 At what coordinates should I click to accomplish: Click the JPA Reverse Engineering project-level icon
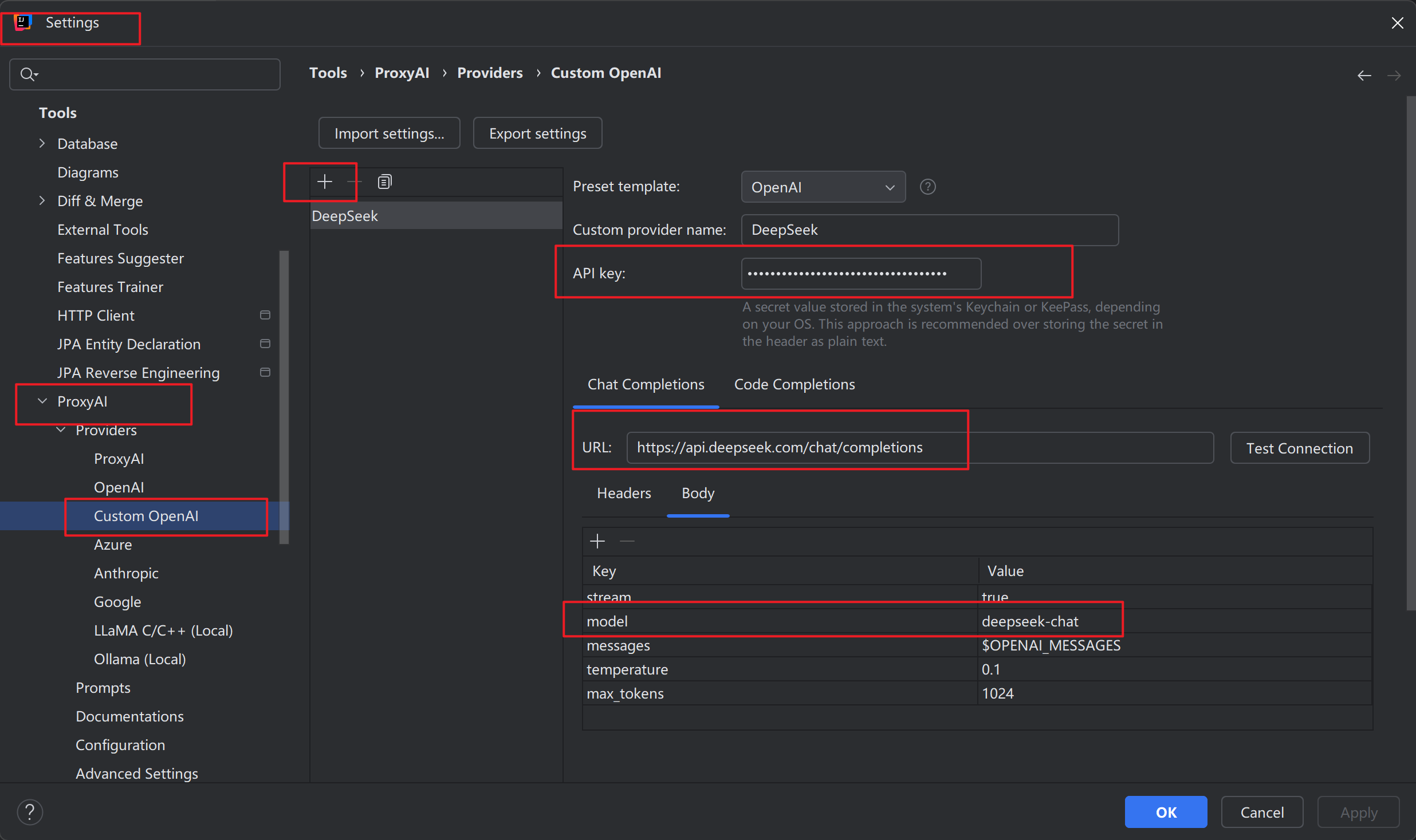[265, 373]
